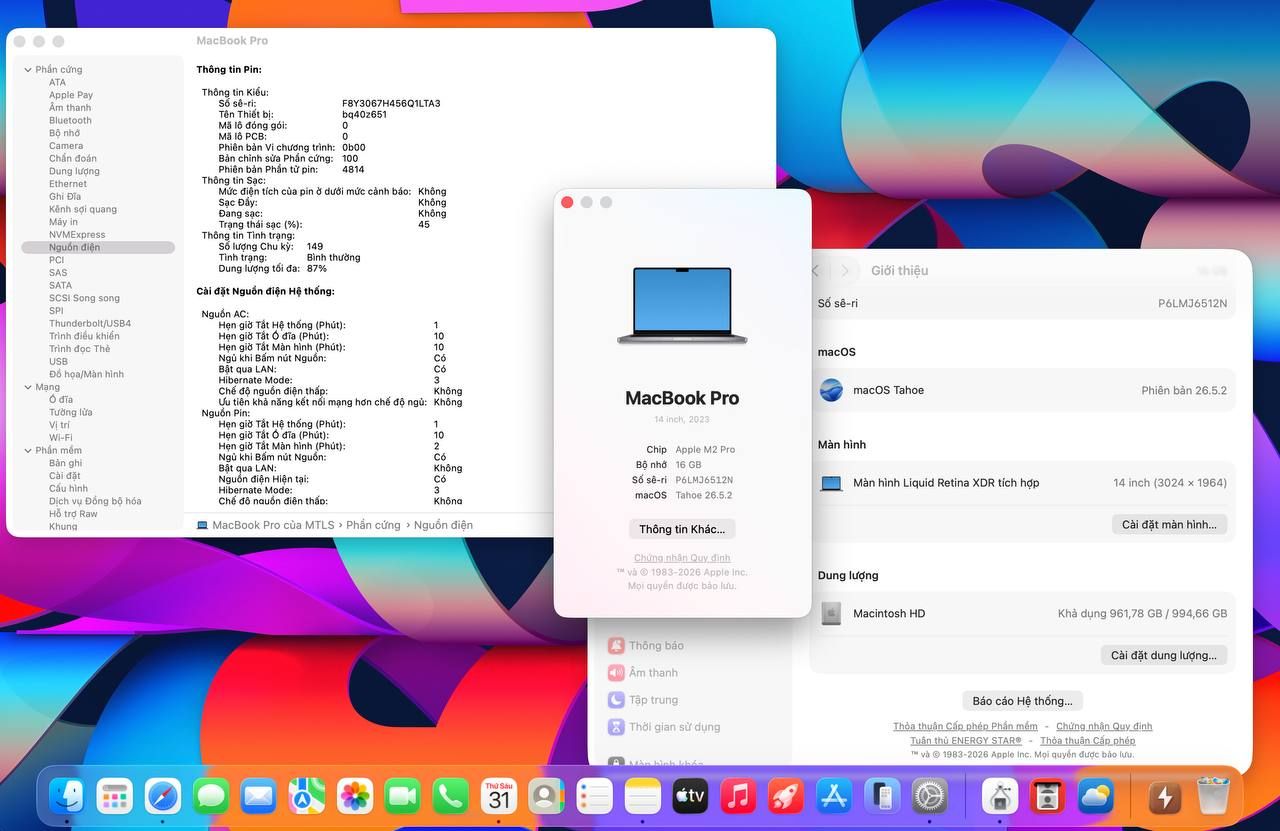The height and width of the screenshot is (831, 1280).
Task: Select Thunderbolt/USB4 in the hardware list
Action: point(90,324)
